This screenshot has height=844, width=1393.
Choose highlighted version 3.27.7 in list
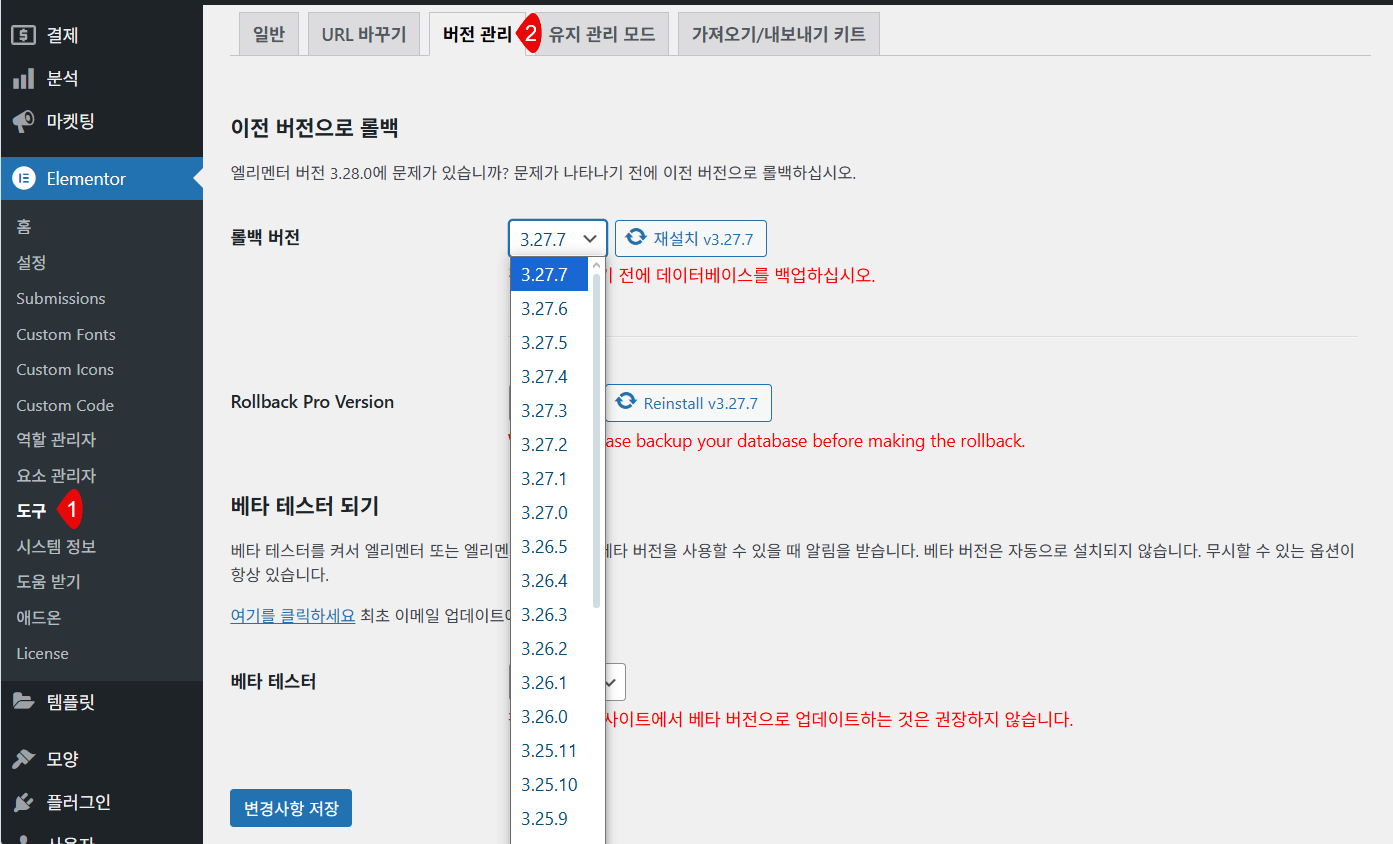549,274
